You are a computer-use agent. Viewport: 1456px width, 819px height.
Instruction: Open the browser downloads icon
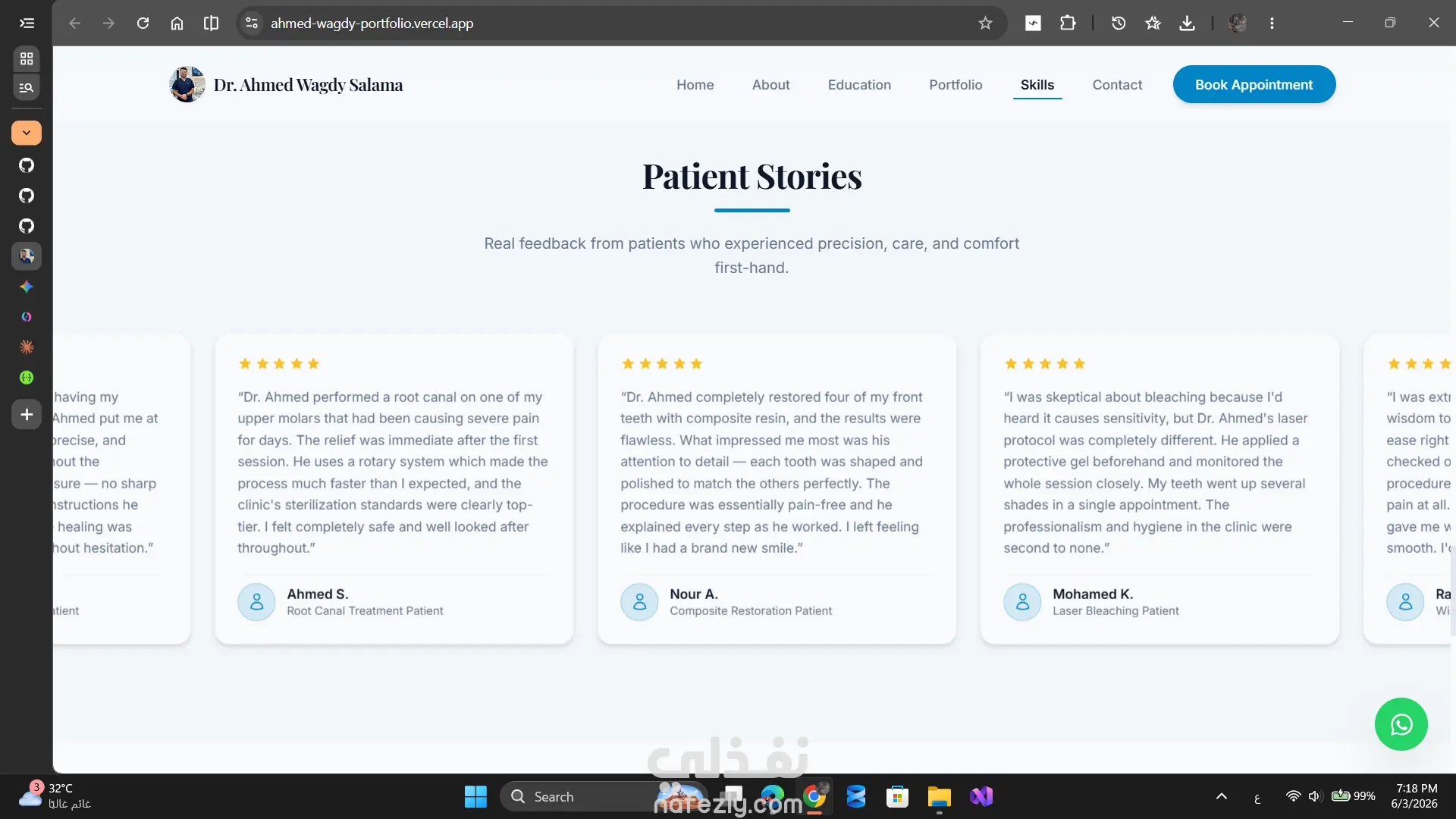pyautogui.click(x=1187, y=23)
